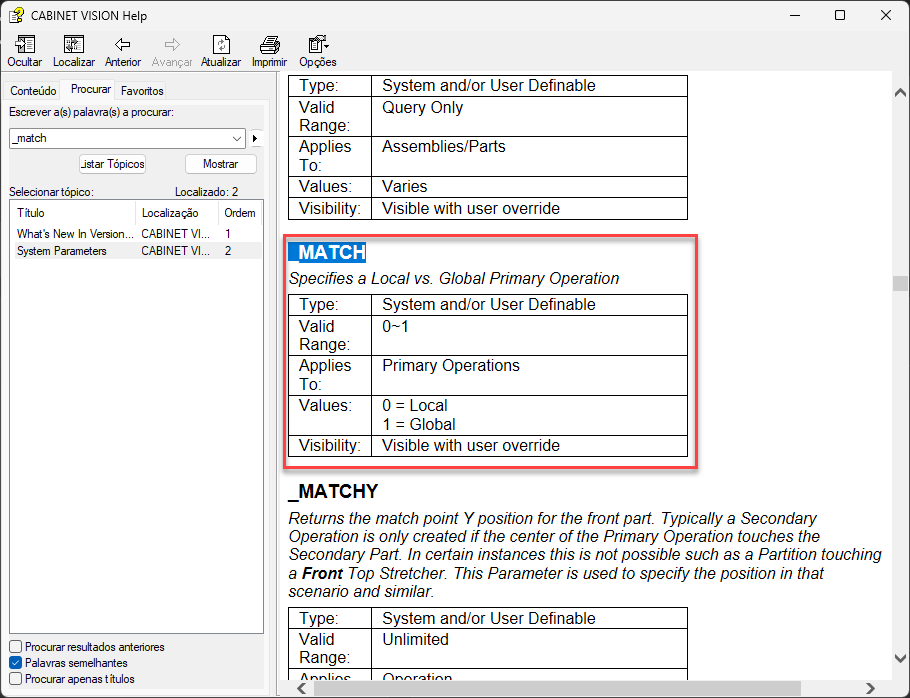Toggle the Palavras semelhantes checkbox
Viewport: 910px width, 698px height.
tap(16, 663)
